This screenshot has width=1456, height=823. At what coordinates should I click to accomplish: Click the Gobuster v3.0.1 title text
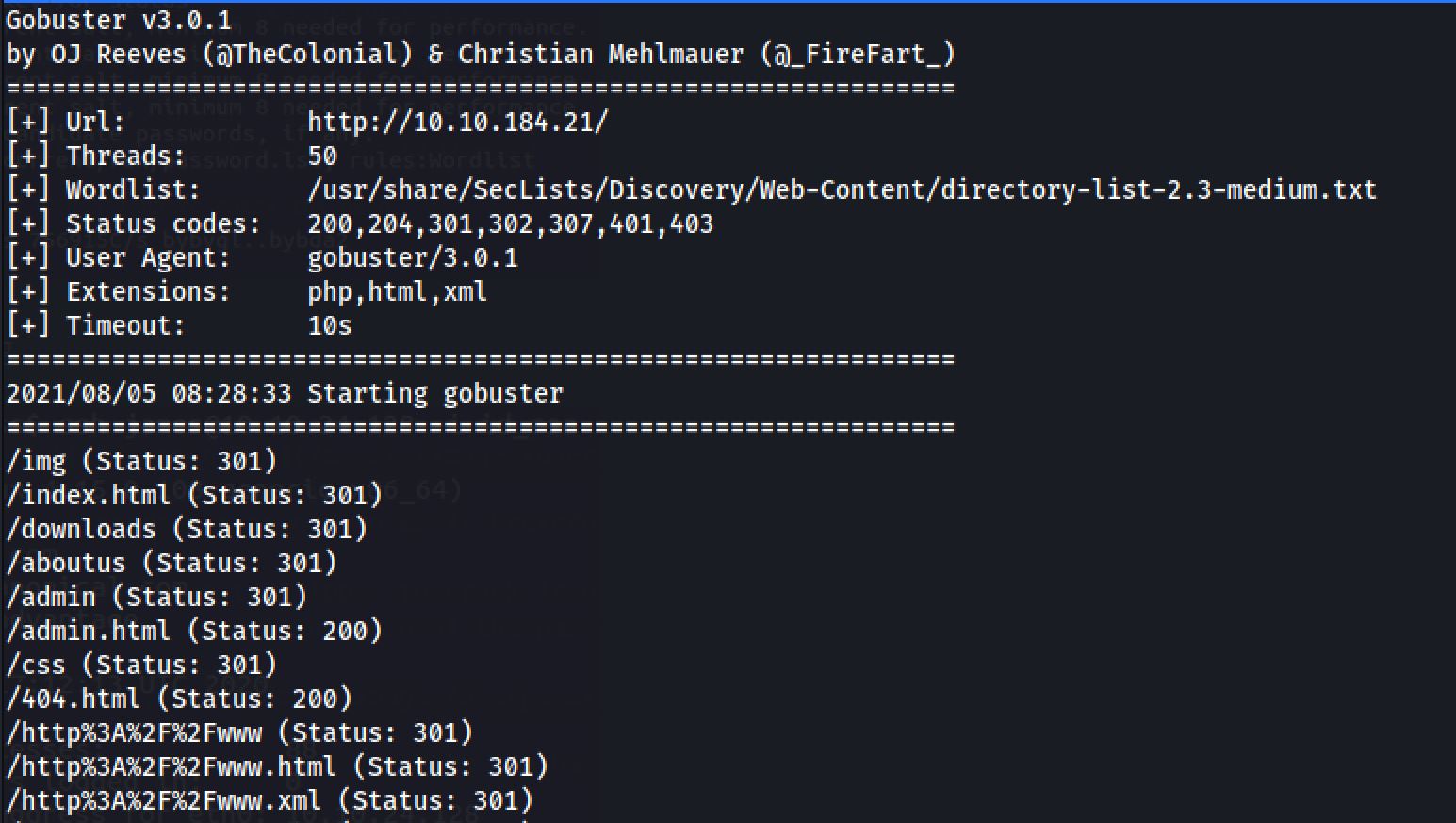(x=119, y=20)
